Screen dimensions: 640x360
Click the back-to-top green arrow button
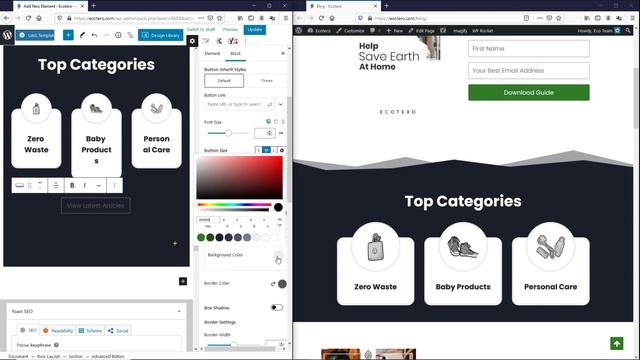click(617, 343)
